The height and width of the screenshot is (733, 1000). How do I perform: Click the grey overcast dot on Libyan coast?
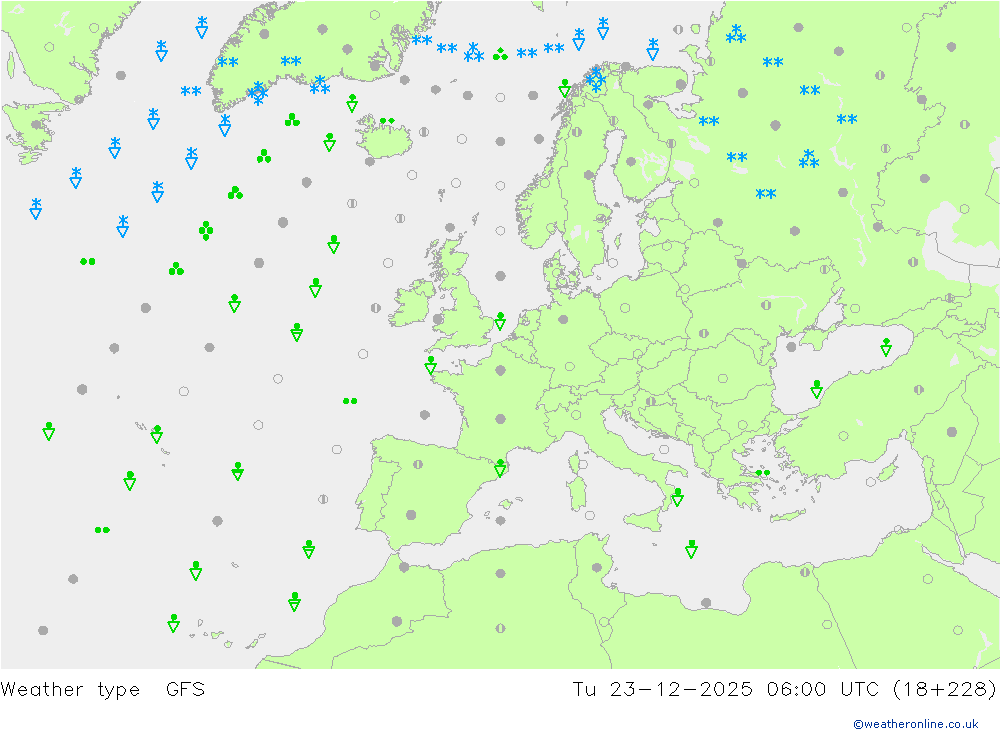pos(706,603)
